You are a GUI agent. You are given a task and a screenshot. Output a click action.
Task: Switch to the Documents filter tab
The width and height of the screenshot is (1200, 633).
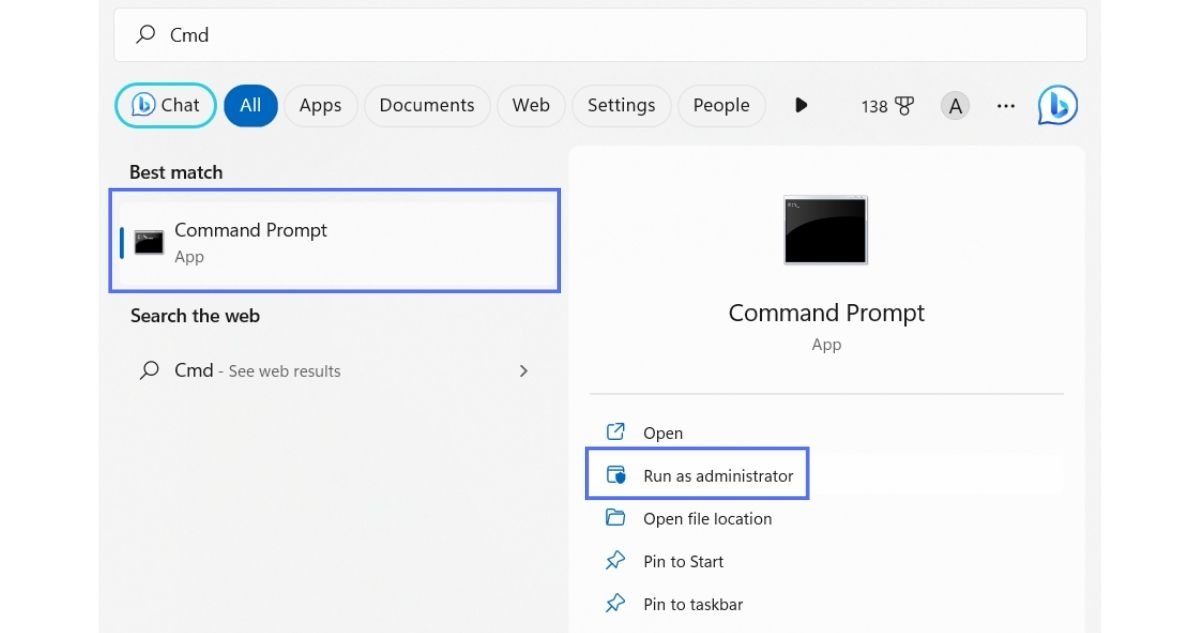(x=427, y=105)
